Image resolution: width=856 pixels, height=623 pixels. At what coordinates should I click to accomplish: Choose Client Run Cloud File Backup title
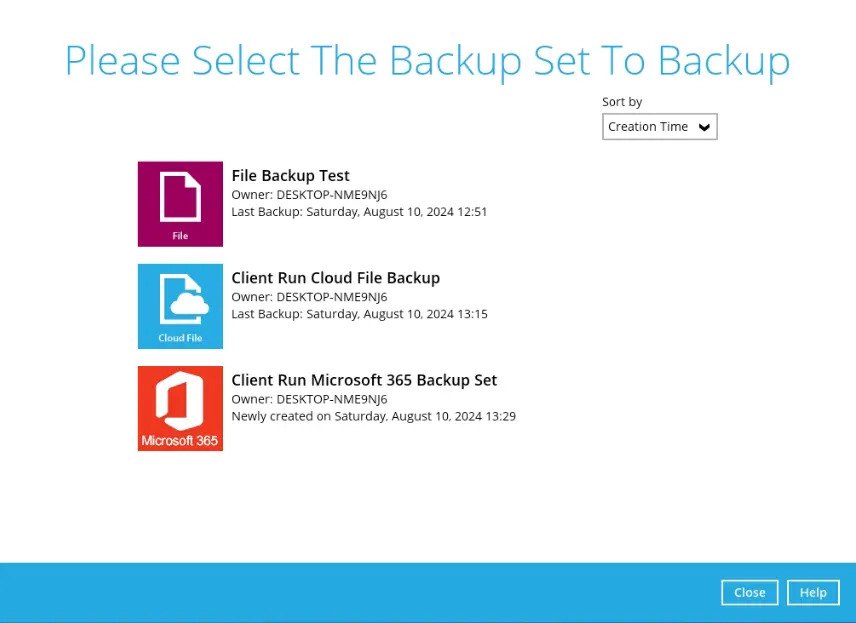coord(335,278)
